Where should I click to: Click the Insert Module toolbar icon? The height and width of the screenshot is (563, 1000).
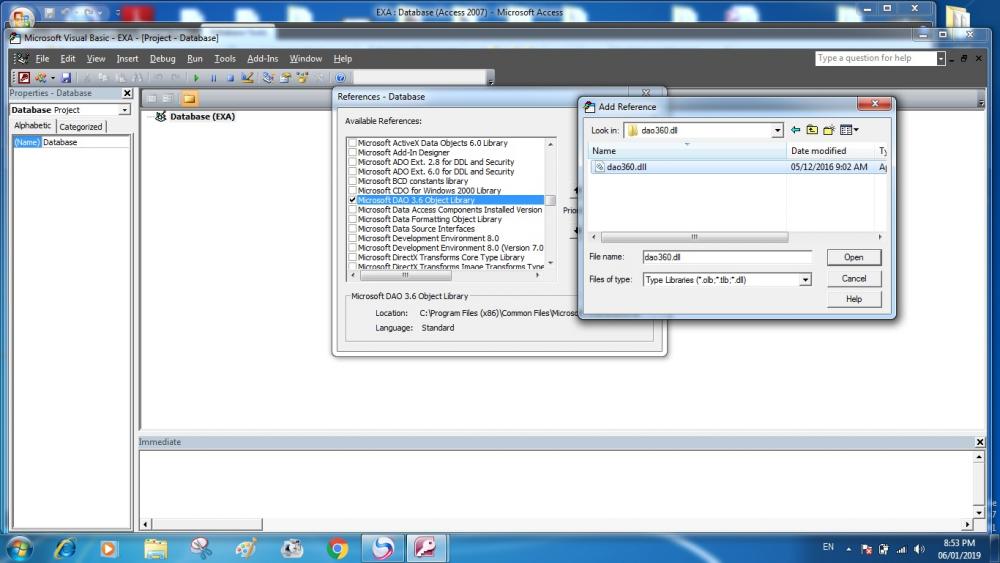(41, 78)
